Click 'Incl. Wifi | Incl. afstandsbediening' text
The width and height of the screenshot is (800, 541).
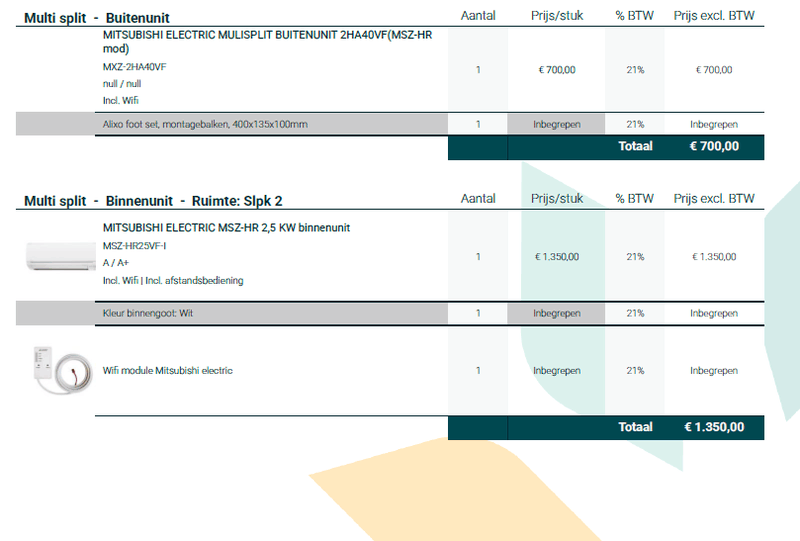[x=173, y=280]
